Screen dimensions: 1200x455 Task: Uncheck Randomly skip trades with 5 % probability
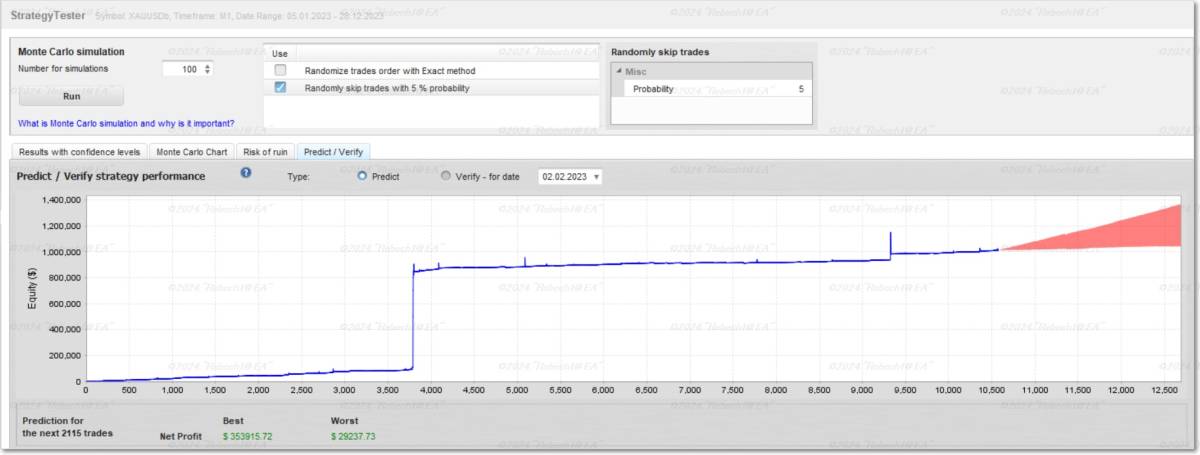pos(280,88)
